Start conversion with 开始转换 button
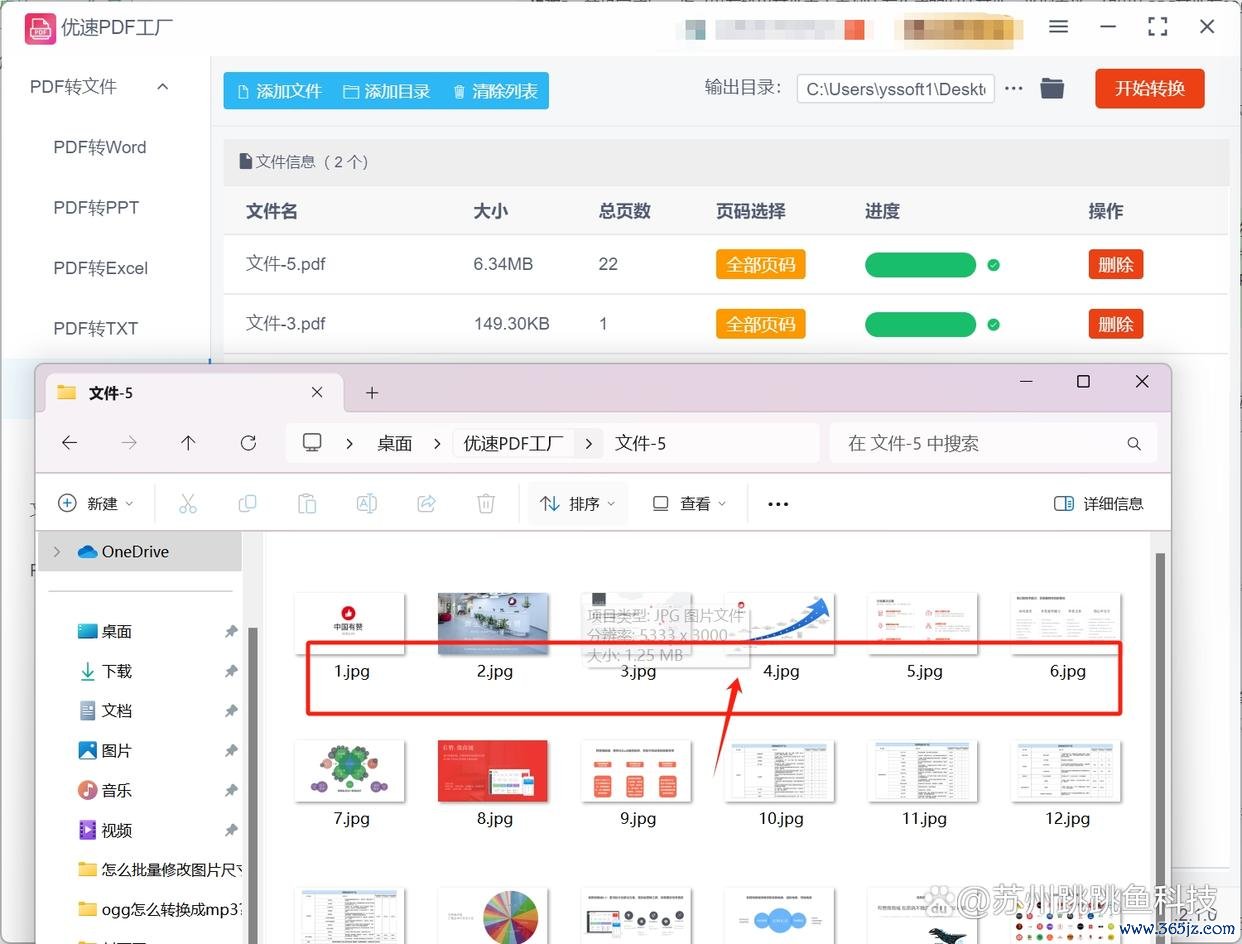This screenshot has height=944, width=1242. [1150, 88]
